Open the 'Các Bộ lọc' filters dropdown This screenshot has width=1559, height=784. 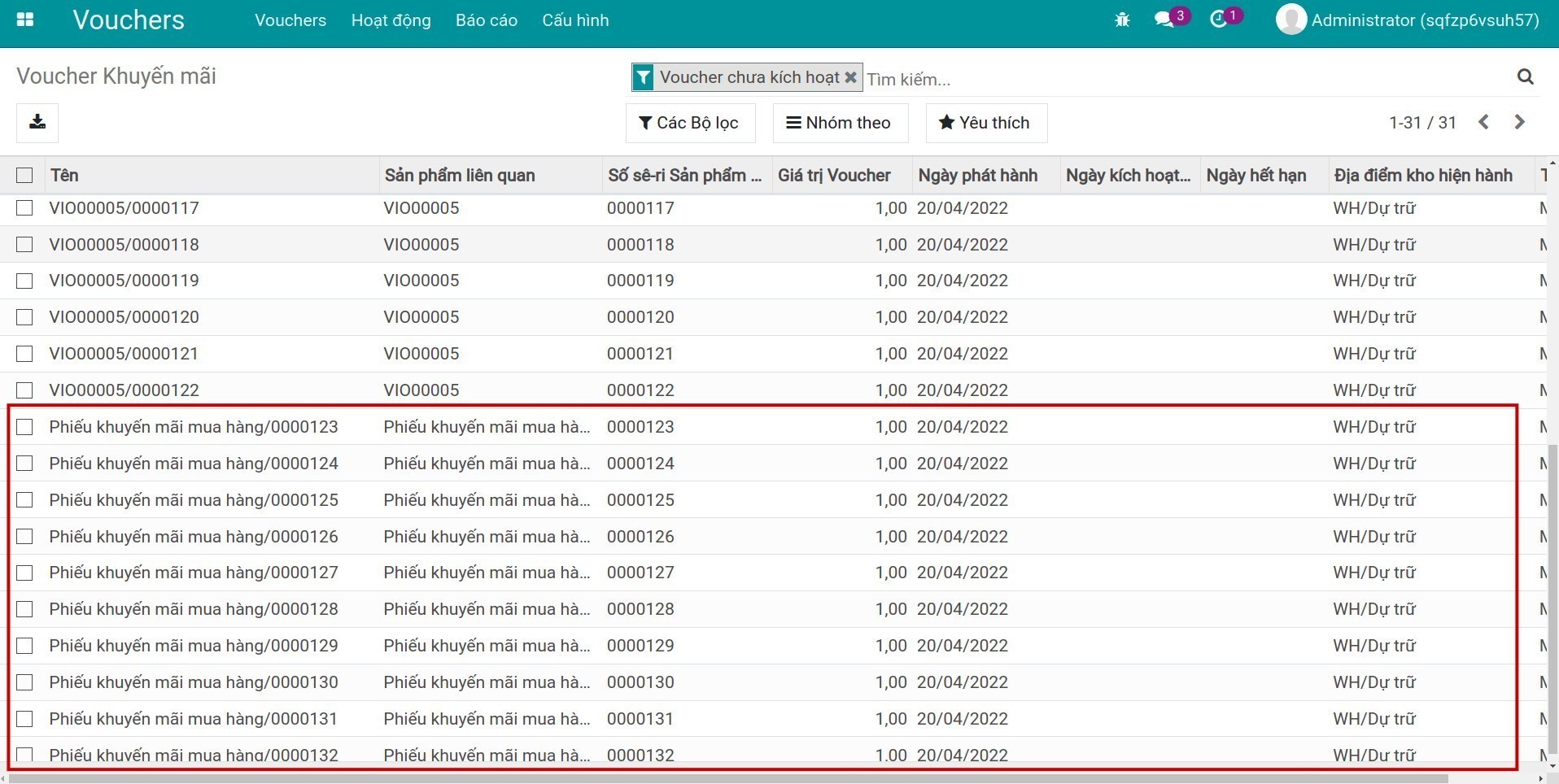pyautogui.click(x=690, y=123)
